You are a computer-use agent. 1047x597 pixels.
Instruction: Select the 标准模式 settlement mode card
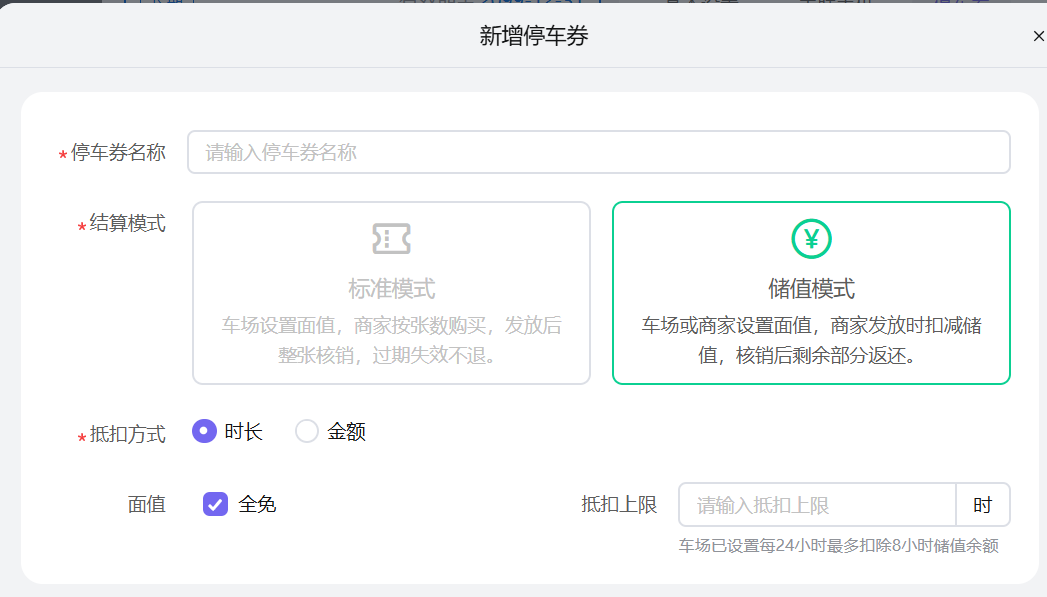coord(391,292)
